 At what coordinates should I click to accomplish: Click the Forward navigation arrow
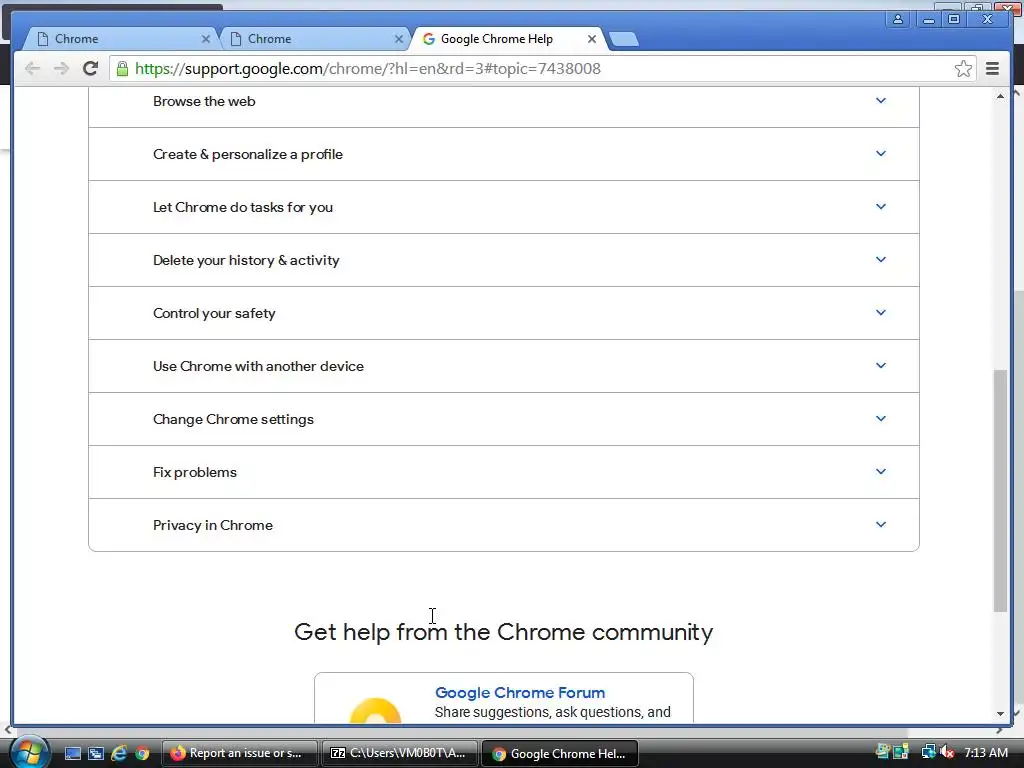pyautogui.click(x=61, y=69)
